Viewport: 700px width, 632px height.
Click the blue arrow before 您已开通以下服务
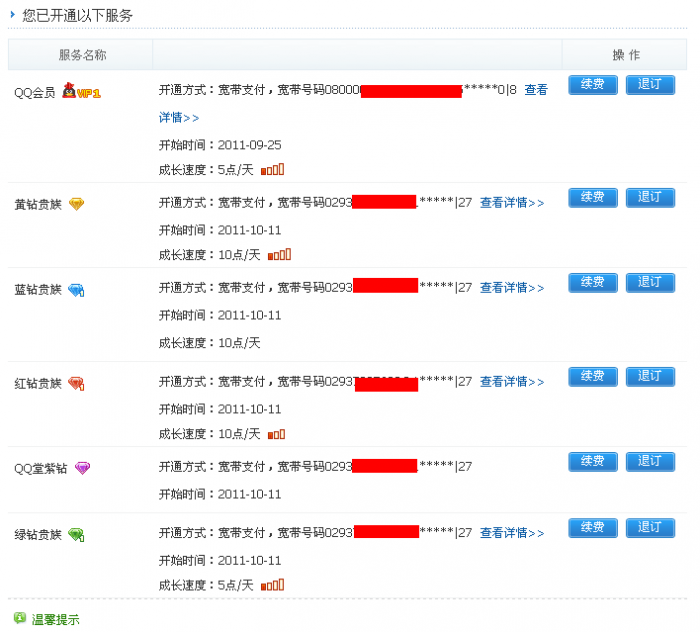click(x=13, y=15)
